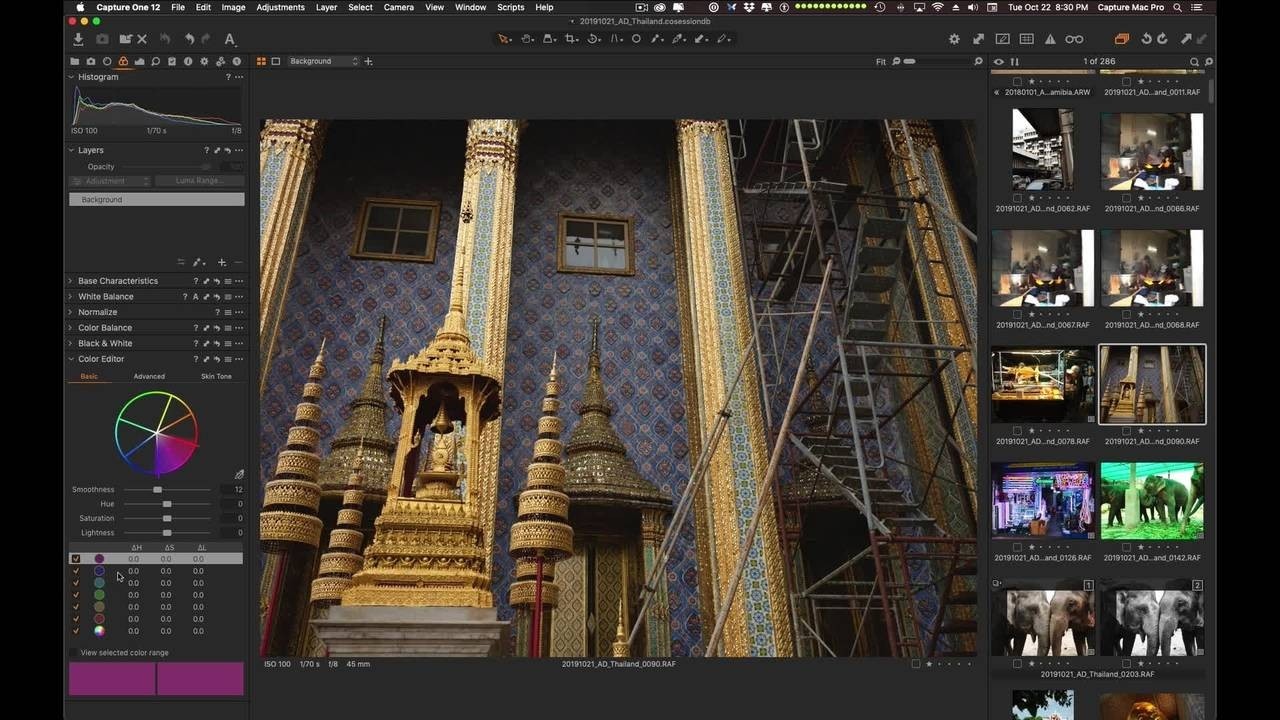Select the elephants on green background thumbnail
This screenshot has width=1280, height=720.
pos(1152,500)
